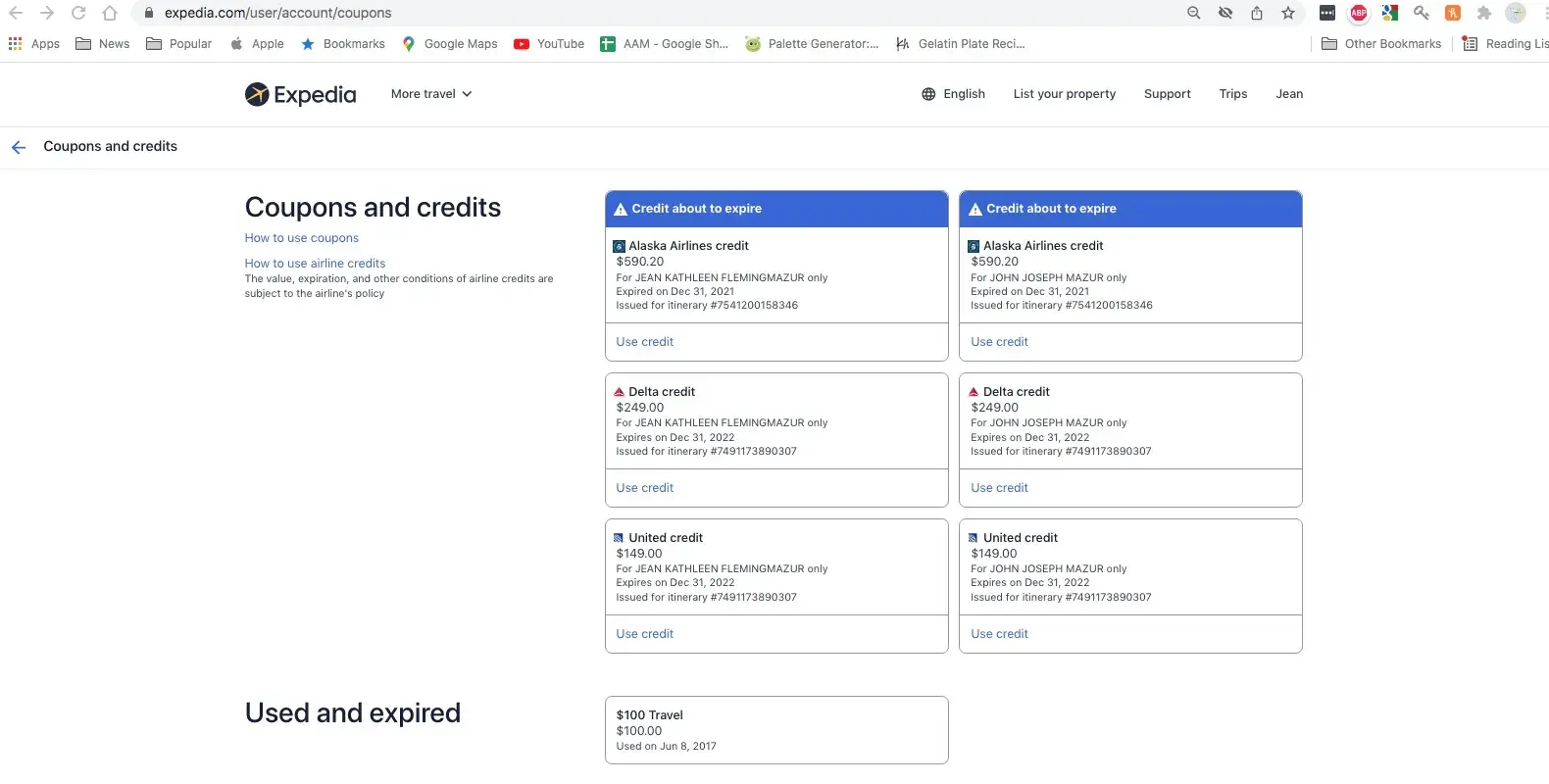Screen dimensions: 1549x784
Task: Expand the More travel dropdown
Action: click(x=431, y=94)
